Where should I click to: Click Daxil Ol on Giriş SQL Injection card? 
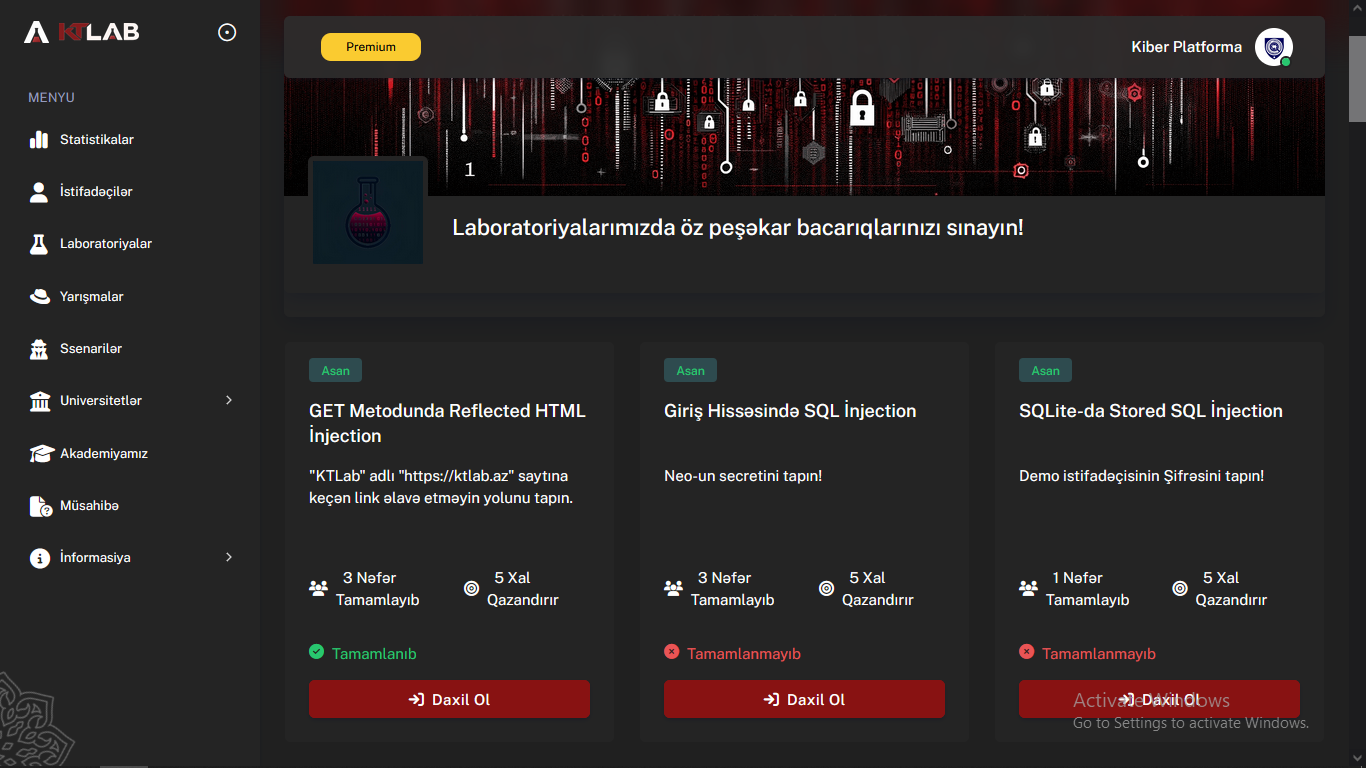point(804,699)
